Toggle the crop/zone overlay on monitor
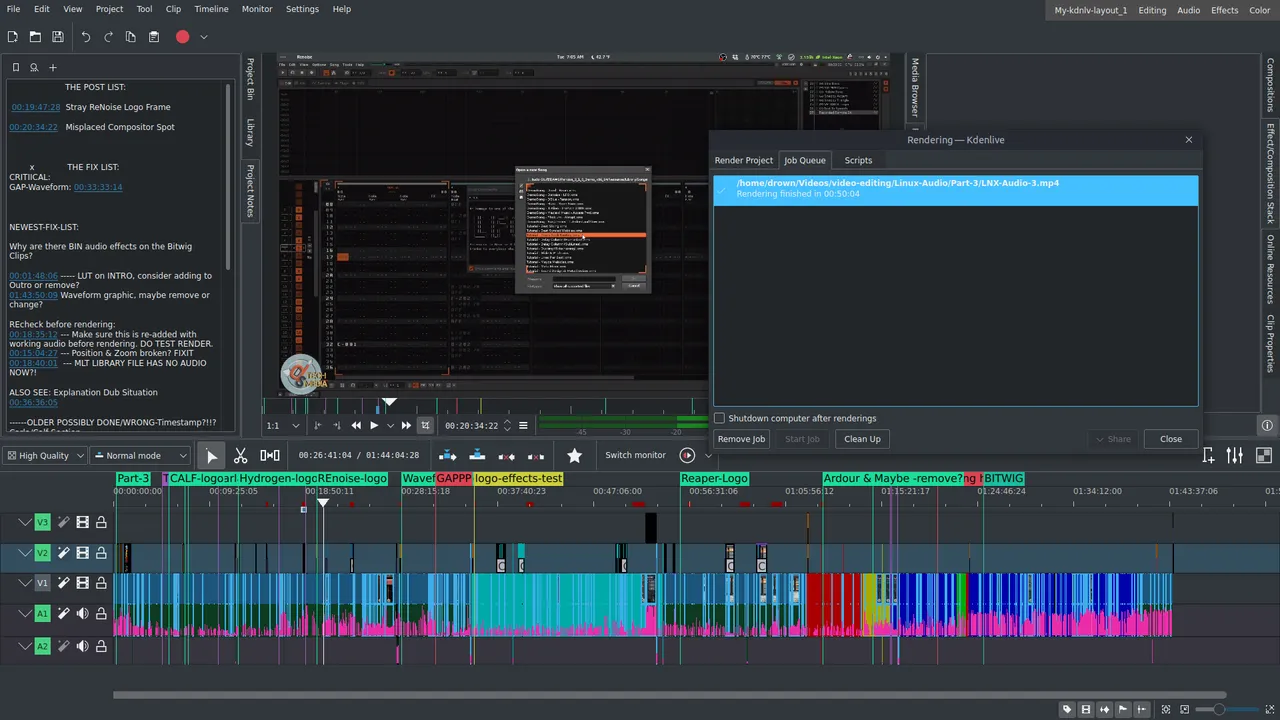The image size is (1280, 720). tap(425, 425)
